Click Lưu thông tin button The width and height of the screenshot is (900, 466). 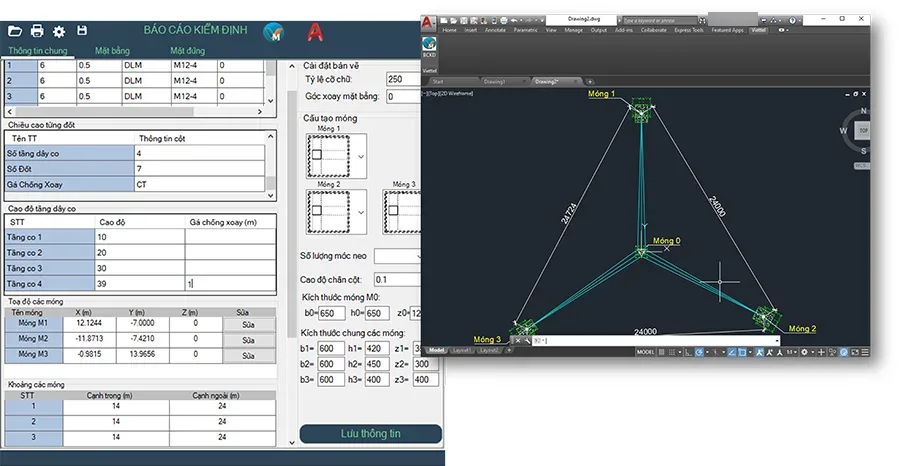point(371,434)
